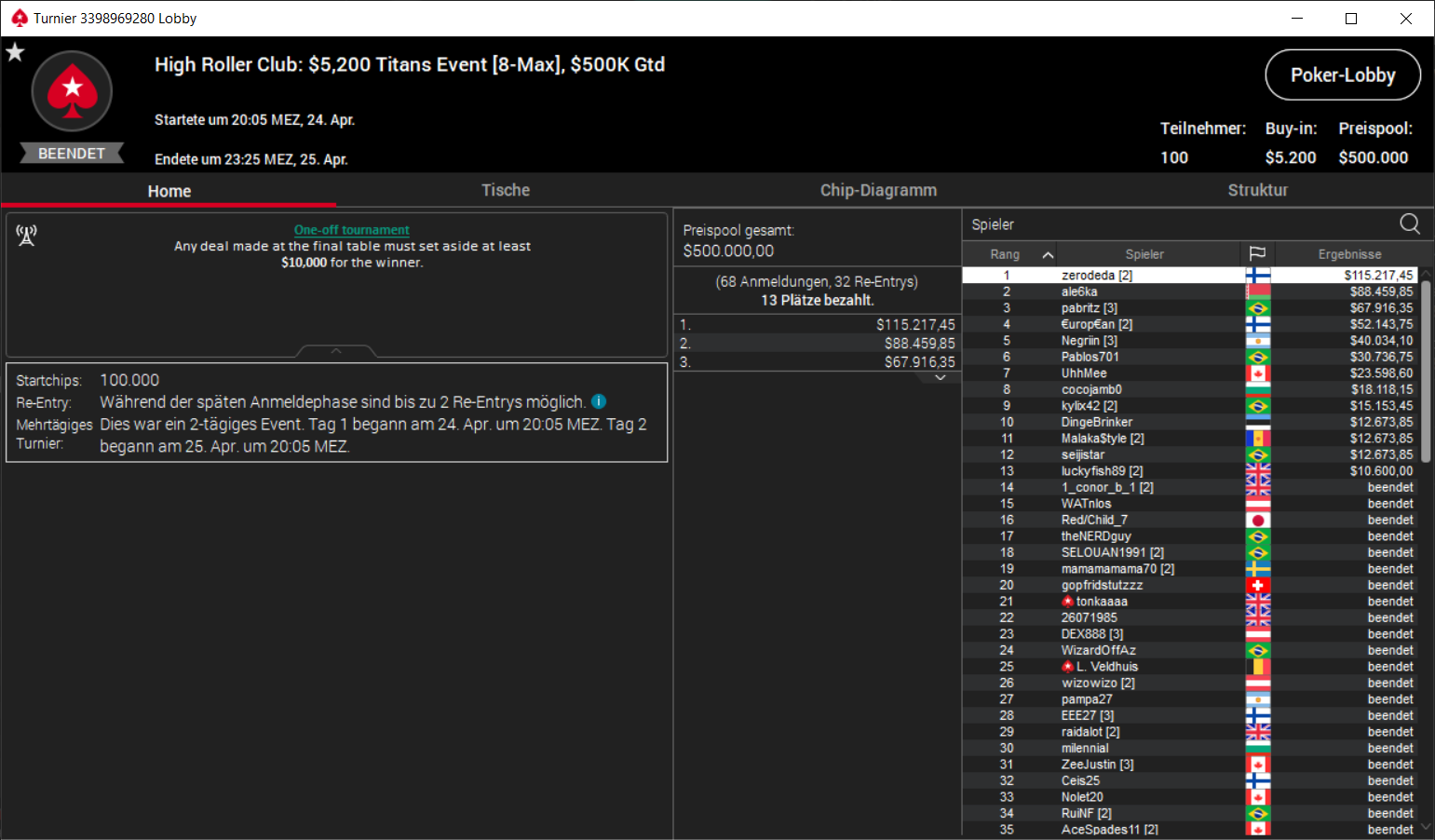This screenshot has width=1435, height=840.
Task: Click the red spade icon beside tonkaaaa
Action: pyautogui.click(x=1068, y=602)
